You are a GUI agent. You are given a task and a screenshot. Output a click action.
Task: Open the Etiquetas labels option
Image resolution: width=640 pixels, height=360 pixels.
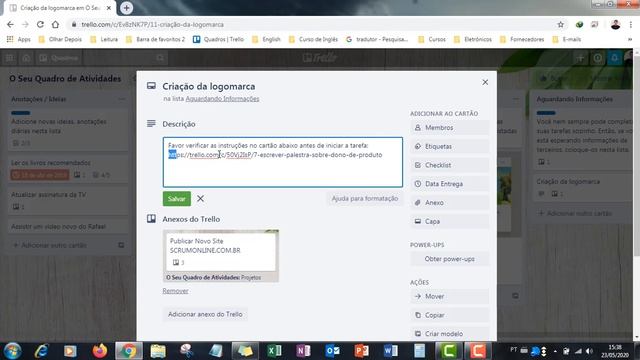pos(449,147)
